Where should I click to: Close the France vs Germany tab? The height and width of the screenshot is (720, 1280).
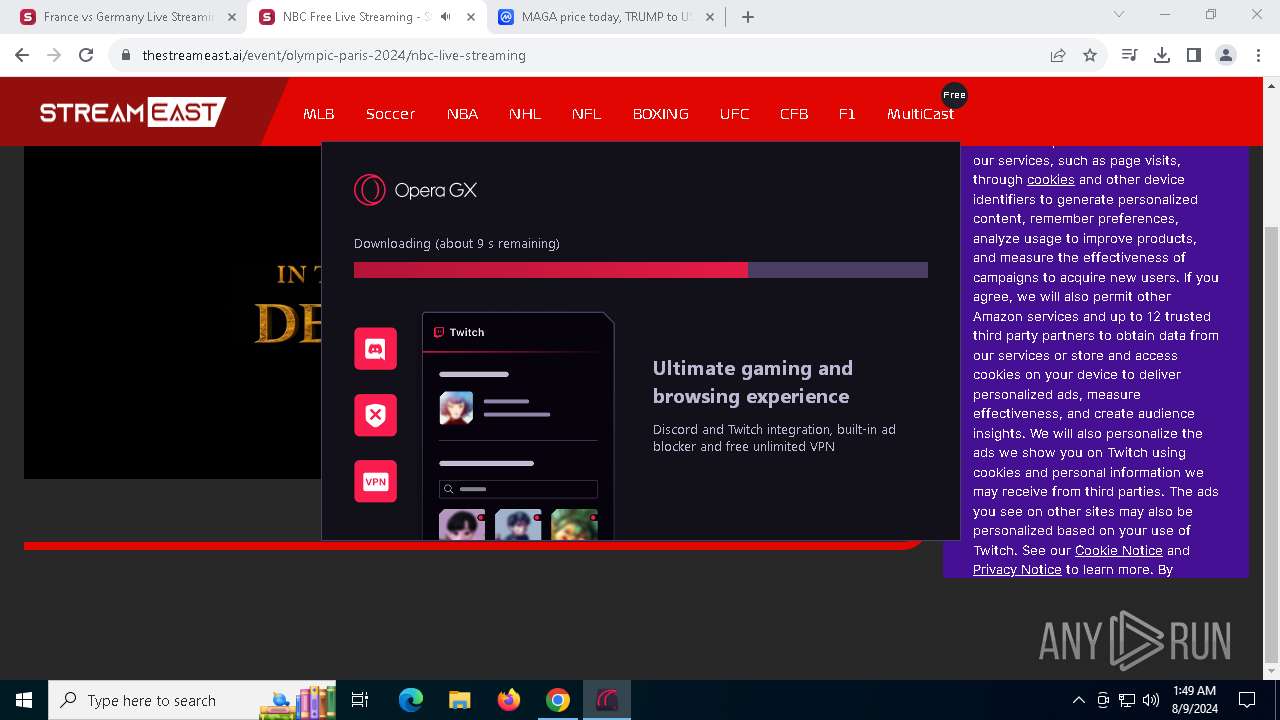click(x=231, y=17)
